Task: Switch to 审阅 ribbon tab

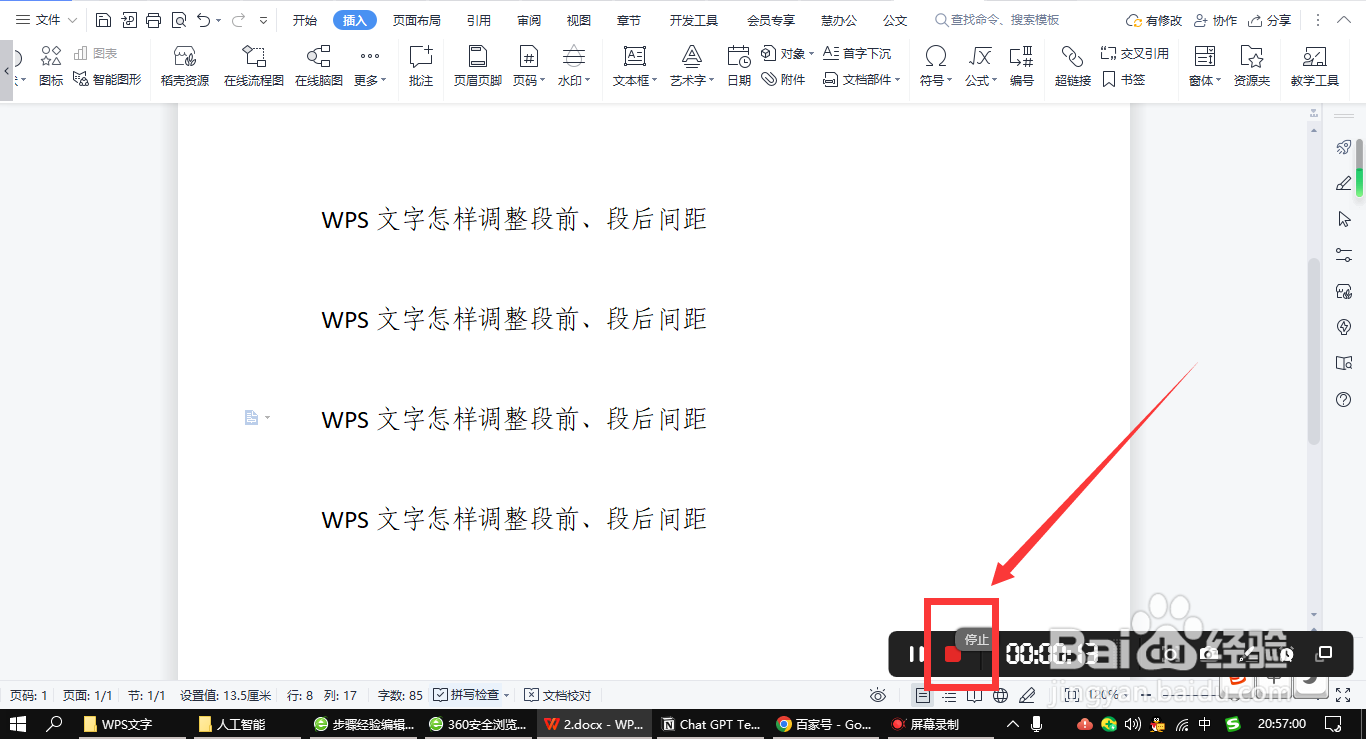Action: pos(529,20)
